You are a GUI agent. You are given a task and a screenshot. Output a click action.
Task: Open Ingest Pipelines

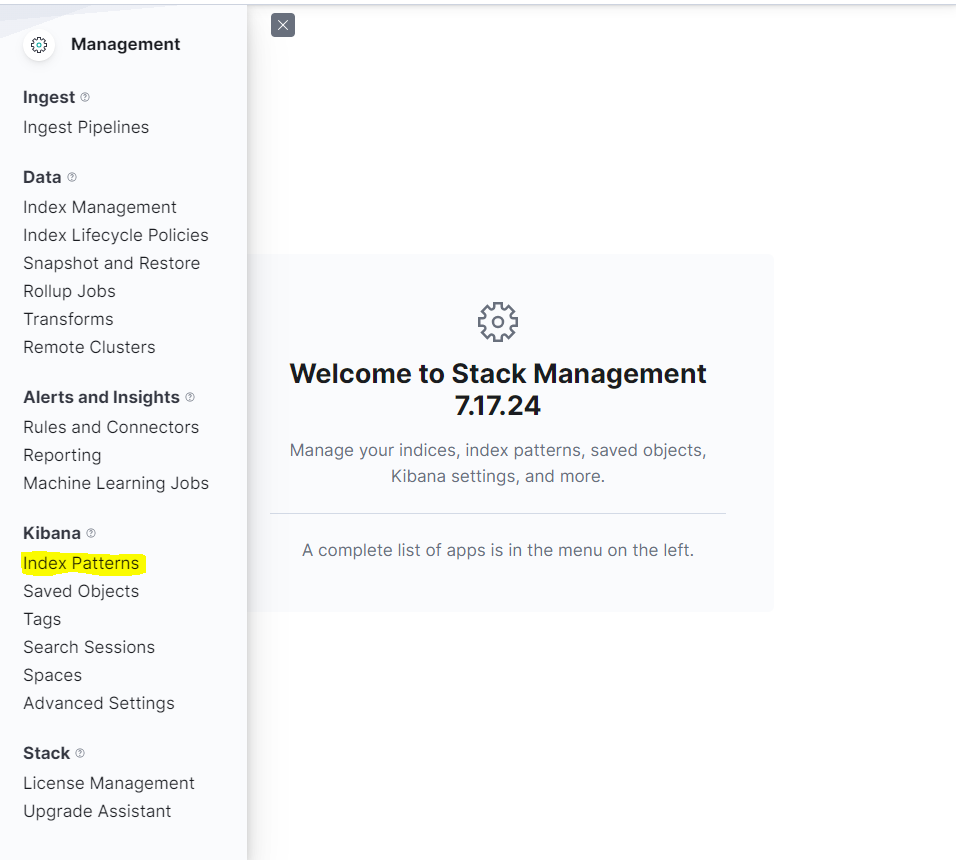[86, 127]
